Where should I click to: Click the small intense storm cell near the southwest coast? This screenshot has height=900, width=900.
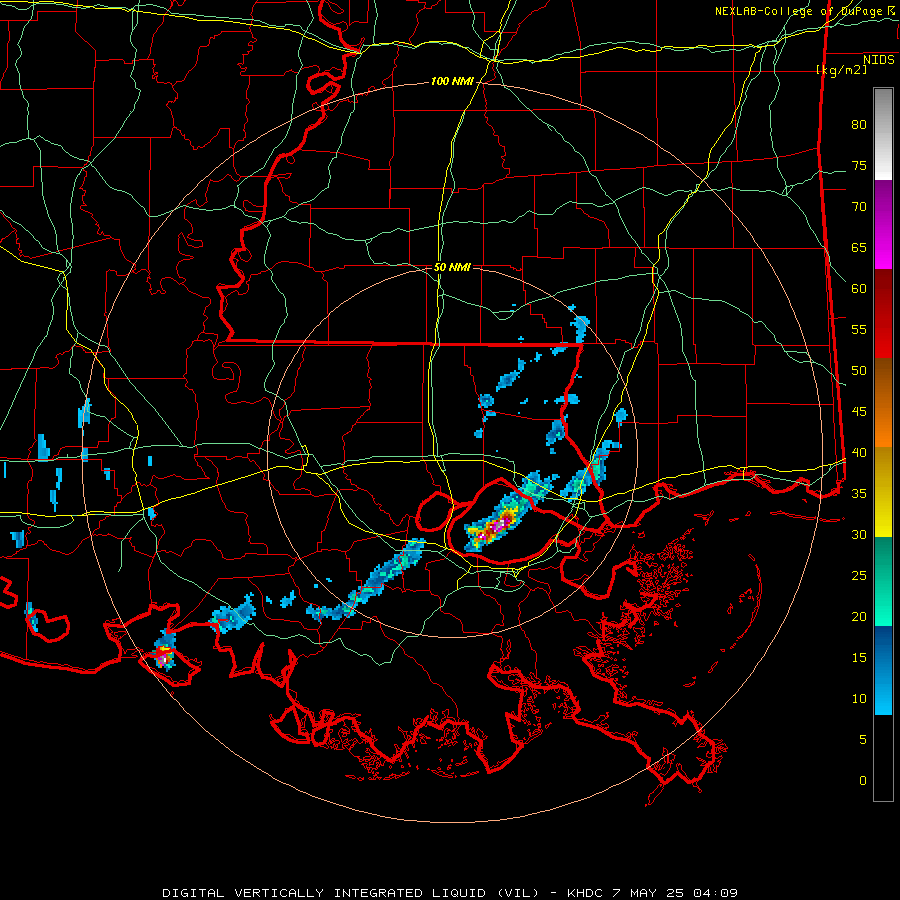pyautogui.click(x=165, y=653)
